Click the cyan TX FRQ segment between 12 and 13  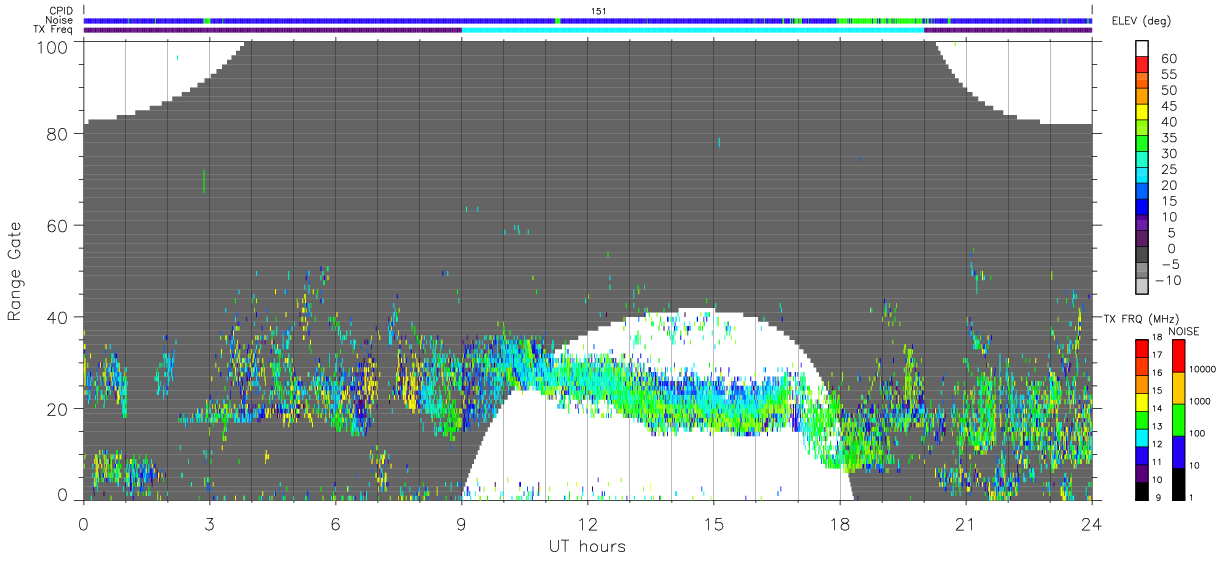(x=1142, y=437)
